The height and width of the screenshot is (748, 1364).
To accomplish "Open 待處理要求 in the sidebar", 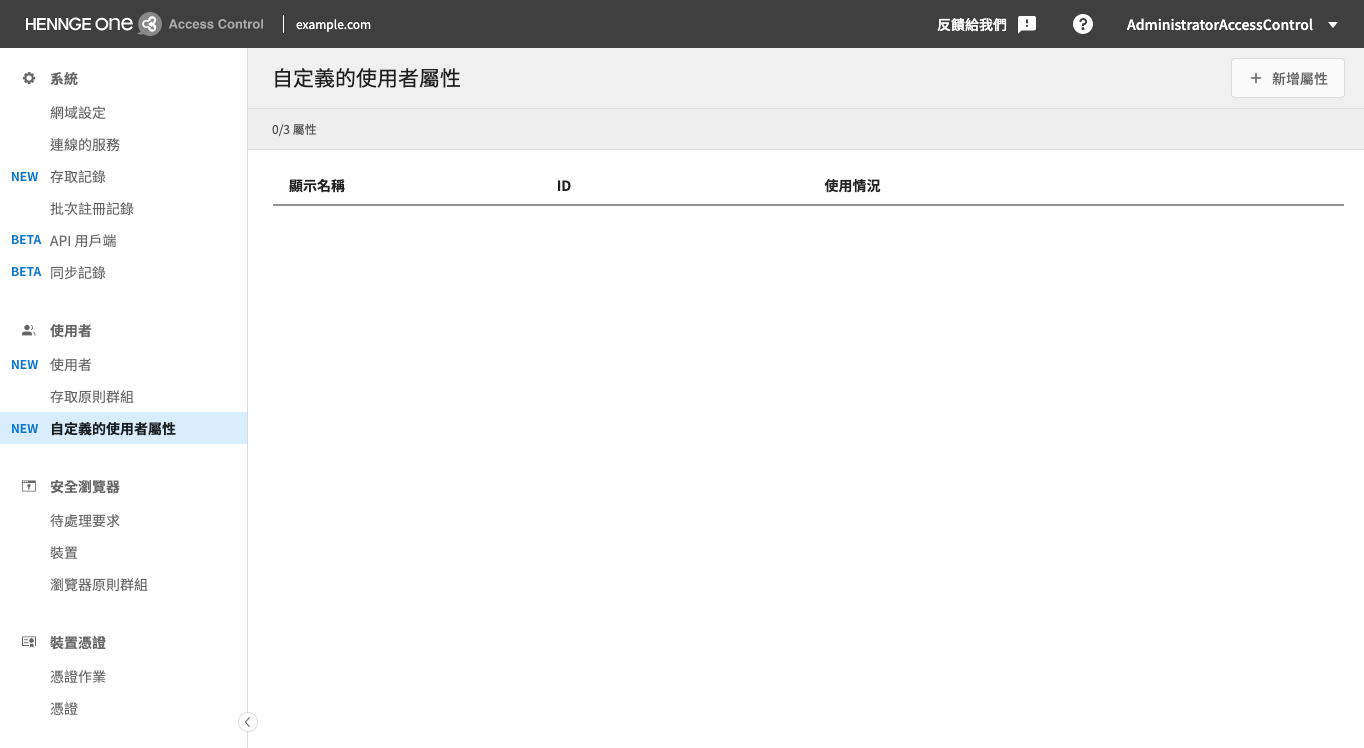I will (85, 521).
